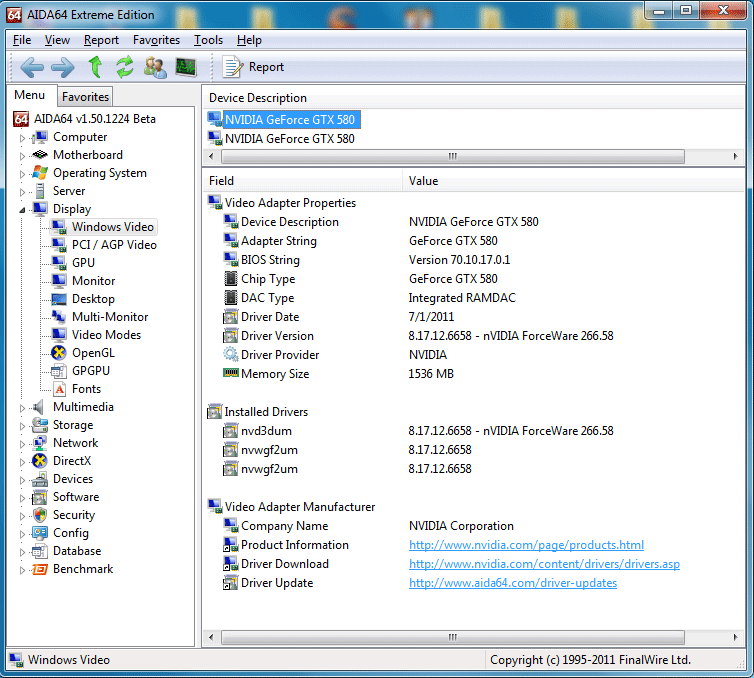The image size is (754, 678).
Task: Select the Motherboard icon in tree
Action: pos(39,155)
